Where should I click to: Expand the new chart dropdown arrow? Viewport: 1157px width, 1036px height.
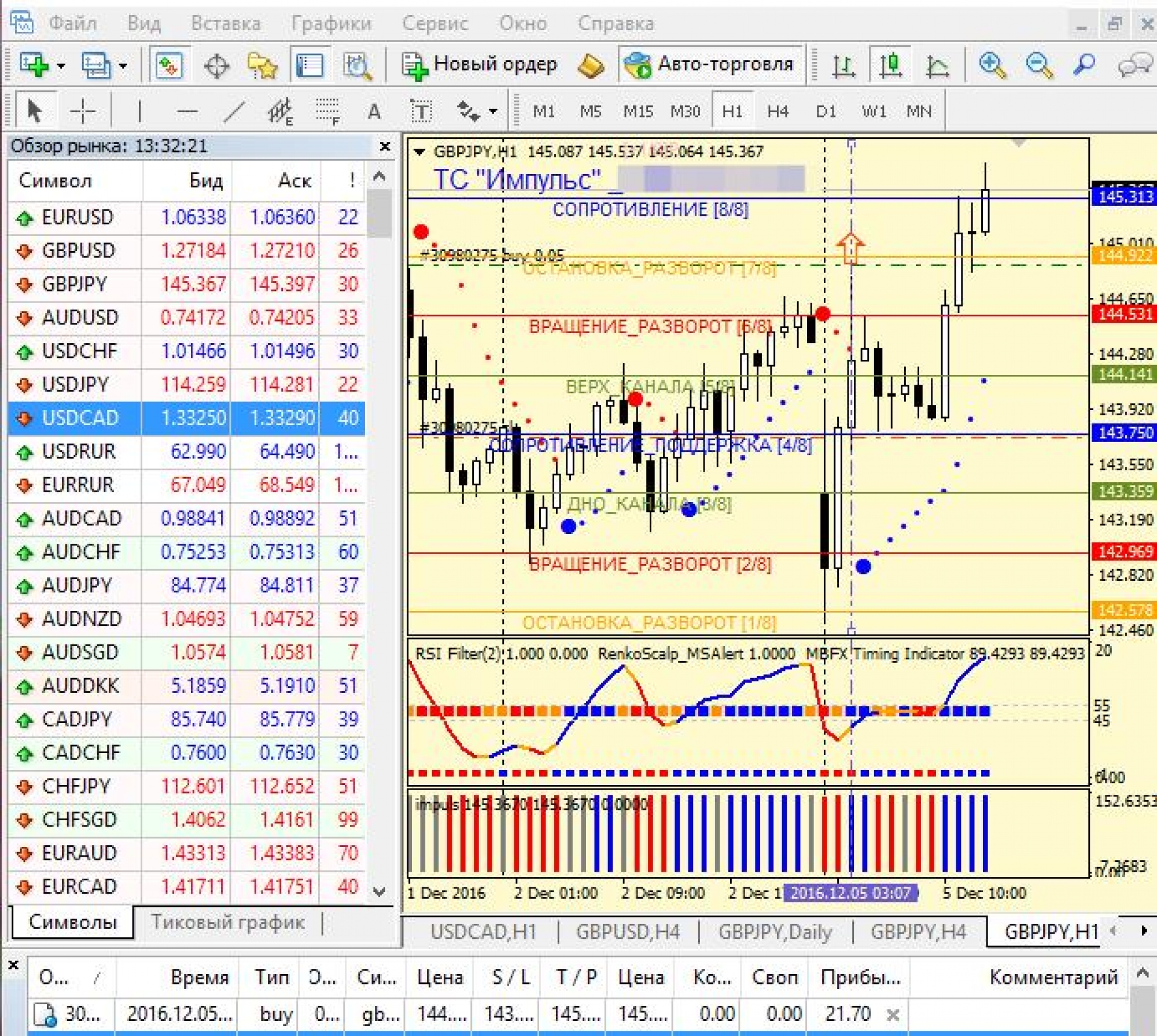pyautogui.click(x=61, y=65)
